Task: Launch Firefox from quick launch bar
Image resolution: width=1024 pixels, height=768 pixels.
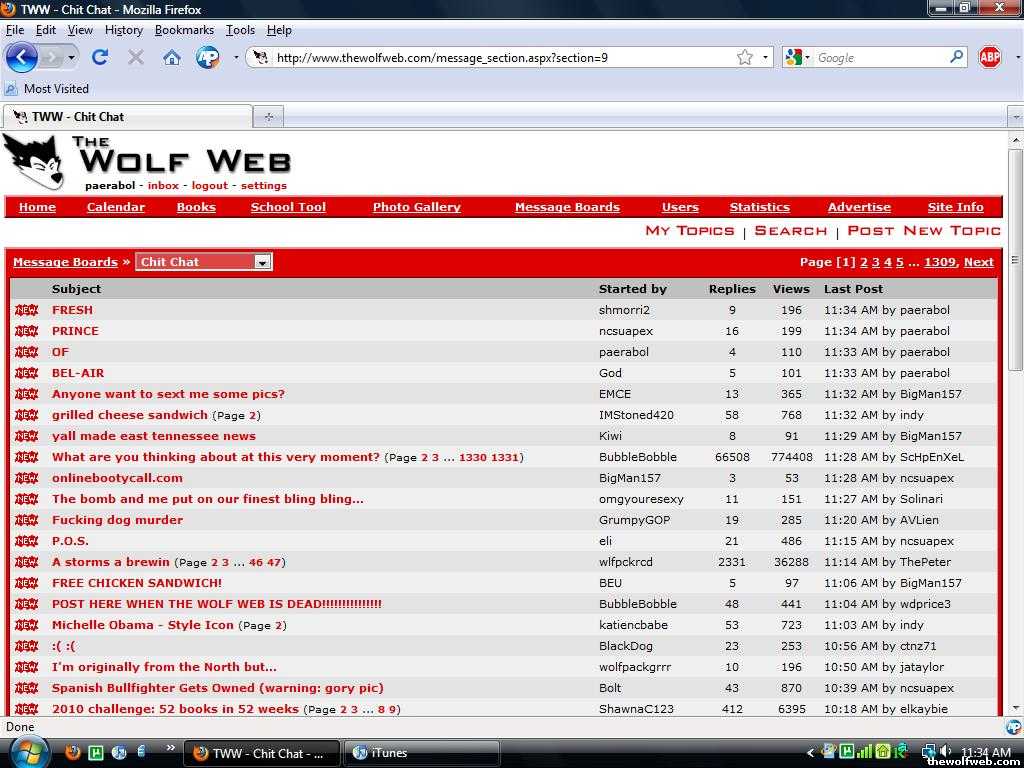Action: coord(73,752)
